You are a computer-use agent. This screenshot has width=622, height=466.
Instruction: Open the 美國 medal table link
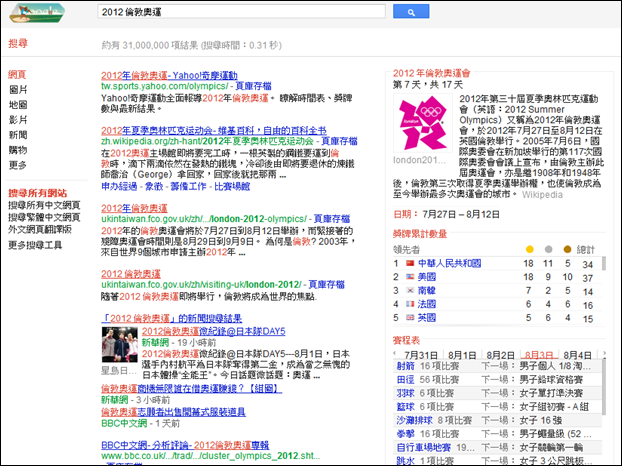pyautogui.click(x=427, y=277)
